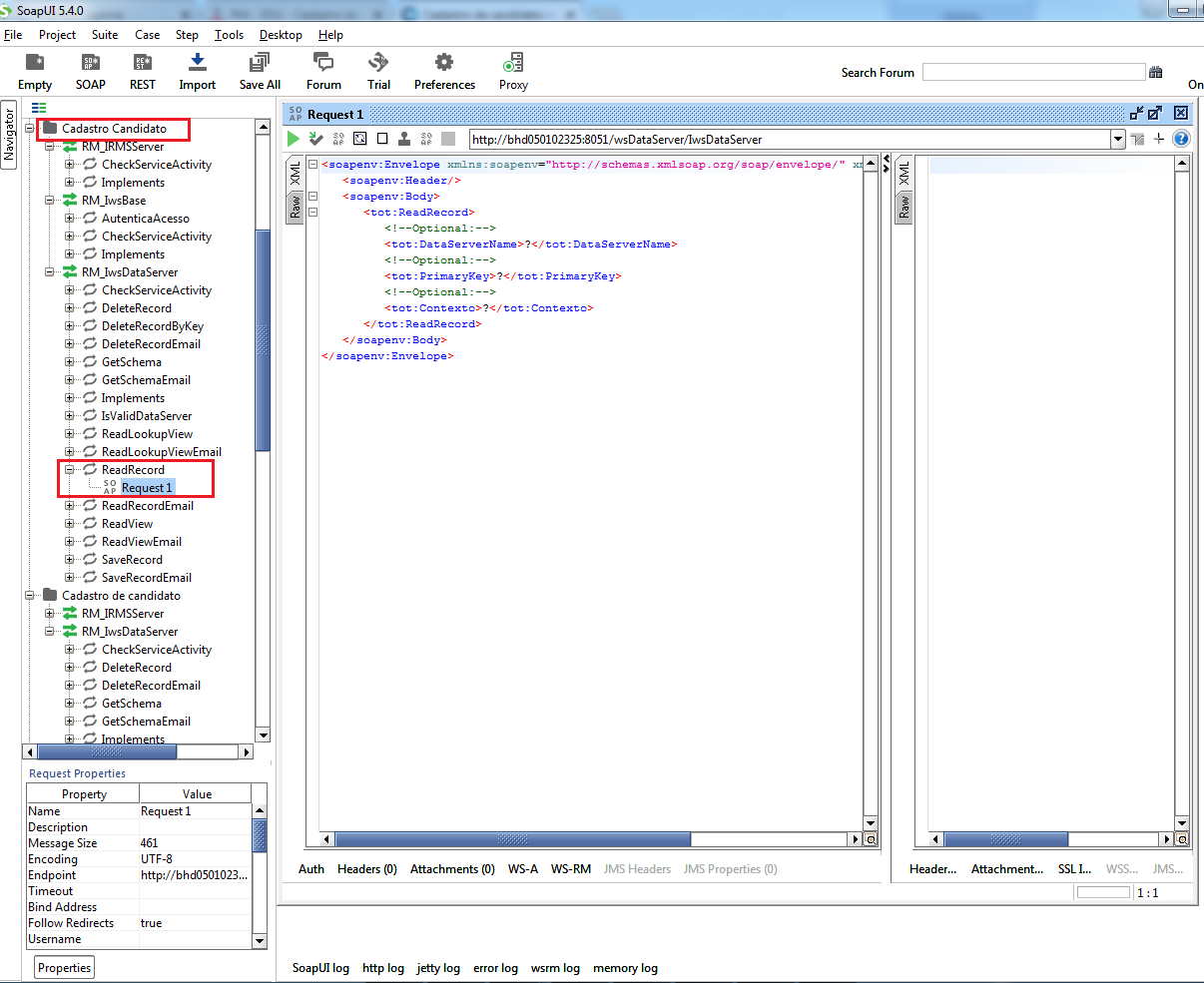Select the SaveRecordEmail operation
This screenshot has width=1204, height=983.
point(147,578)
